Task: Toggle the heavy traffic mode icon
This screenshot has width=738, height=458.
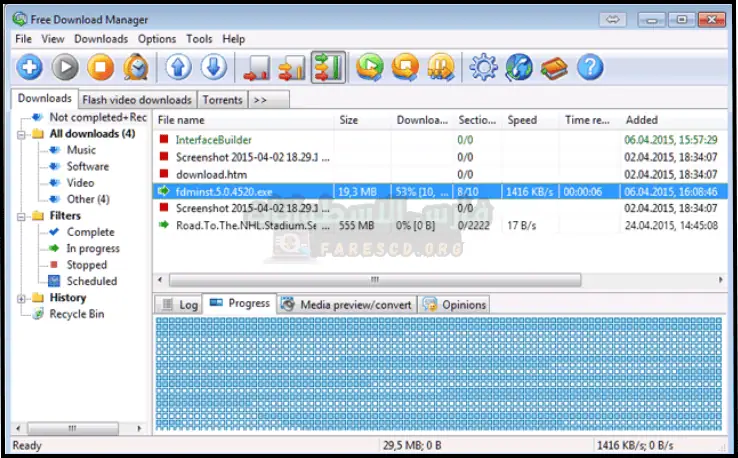Action: pos(327,67)
